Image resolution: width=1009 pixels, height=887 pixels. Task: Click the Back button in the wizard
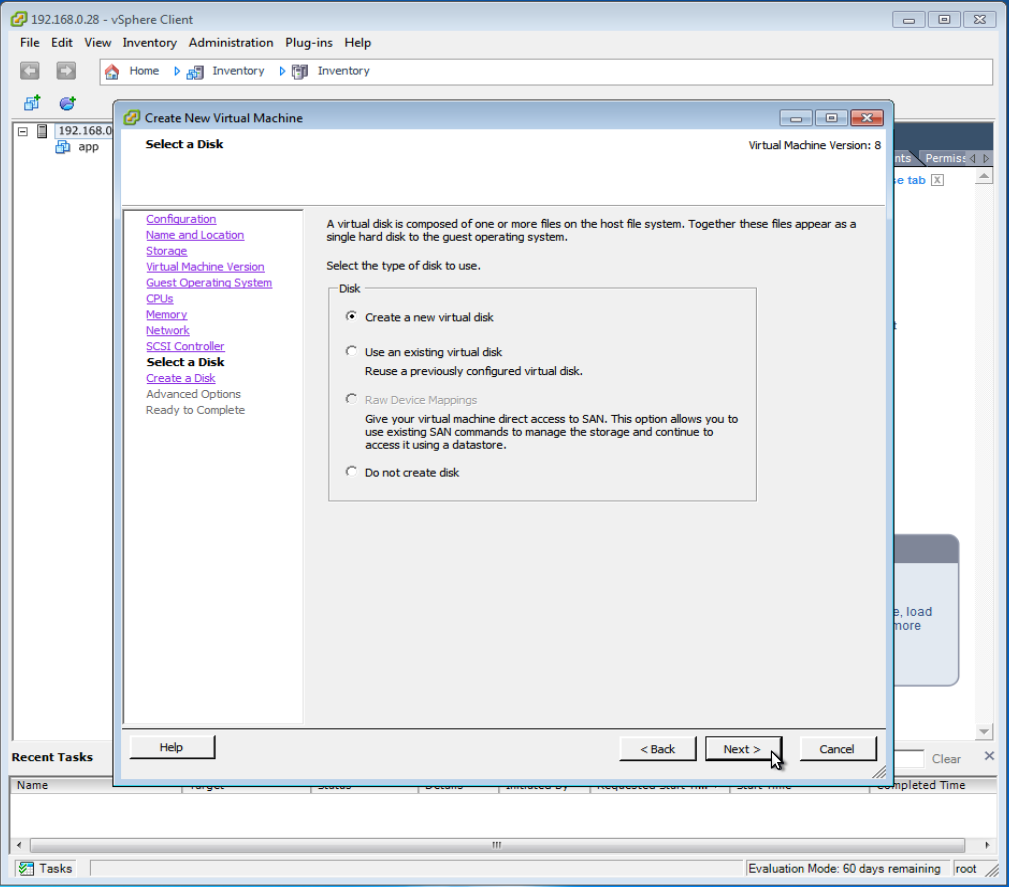click(658, 749)
